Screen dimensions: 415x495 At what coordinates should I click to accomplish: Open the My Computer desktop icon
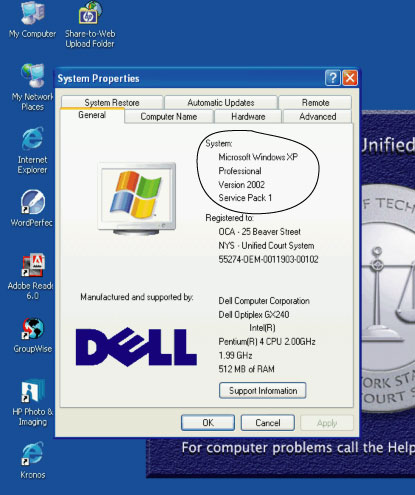(32, 20)
